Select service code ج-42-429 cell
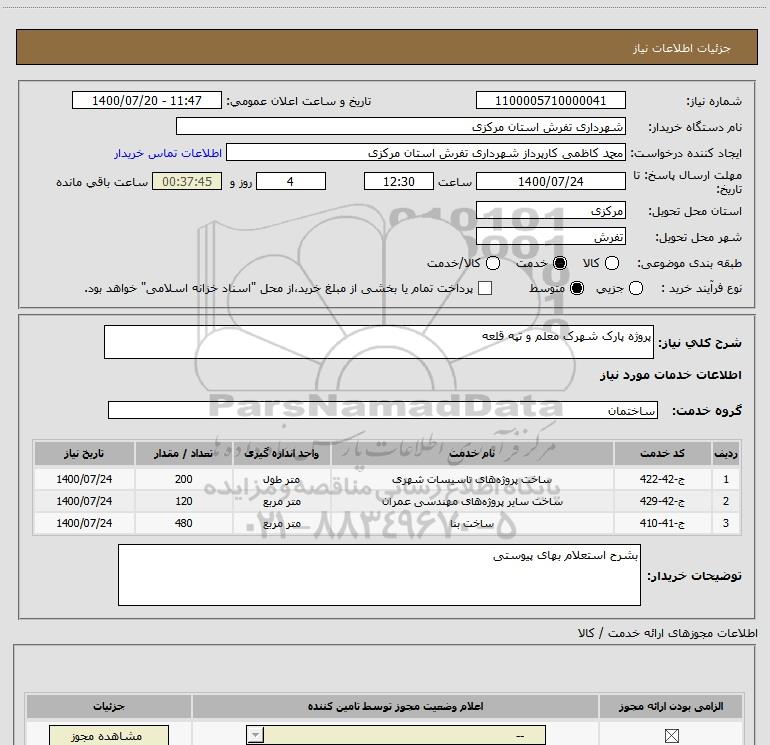770x745 pixels. [662, 501]
